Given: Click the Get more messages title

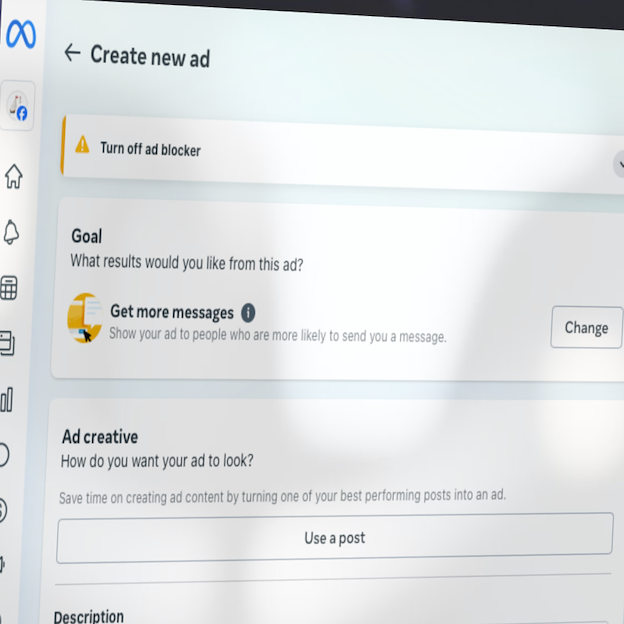Looking at the screenshot, I should (x=172, y=312).
